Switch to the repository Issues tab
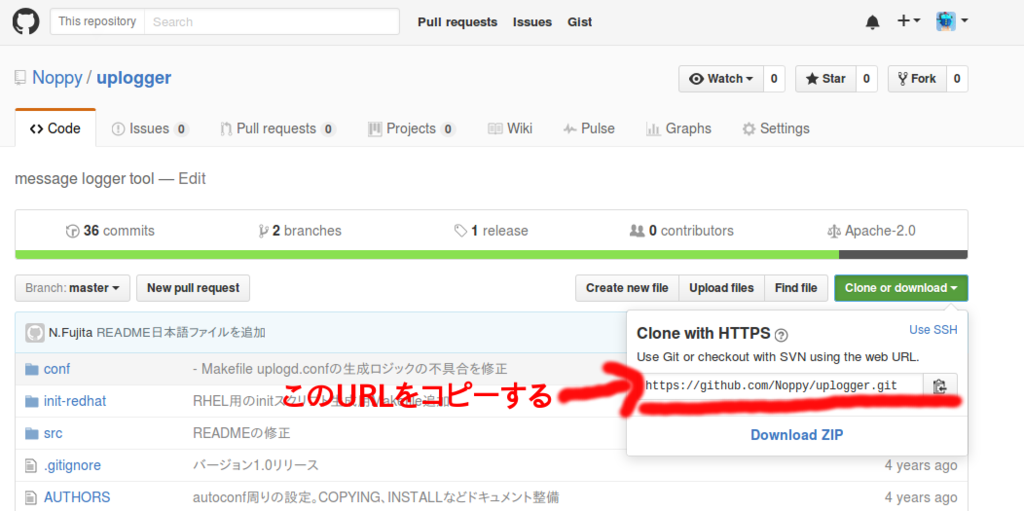 coord(150,129)
